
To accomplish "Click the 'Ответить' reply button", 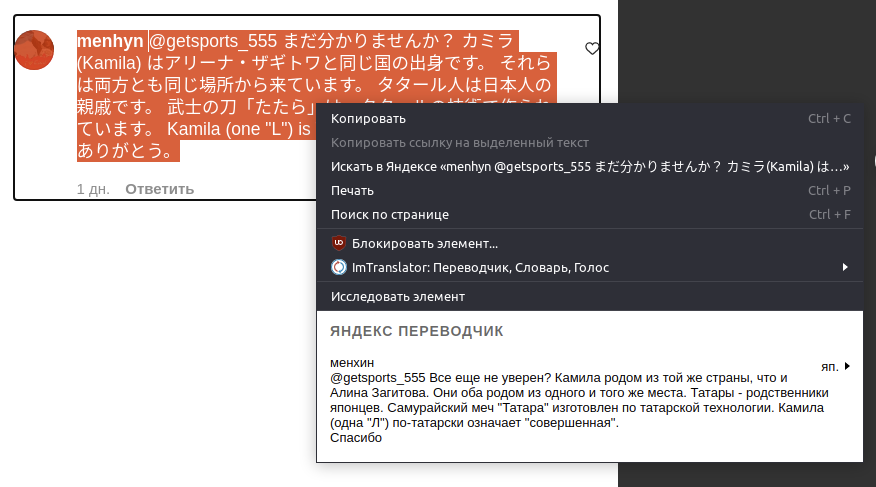I will coord(159,189).
